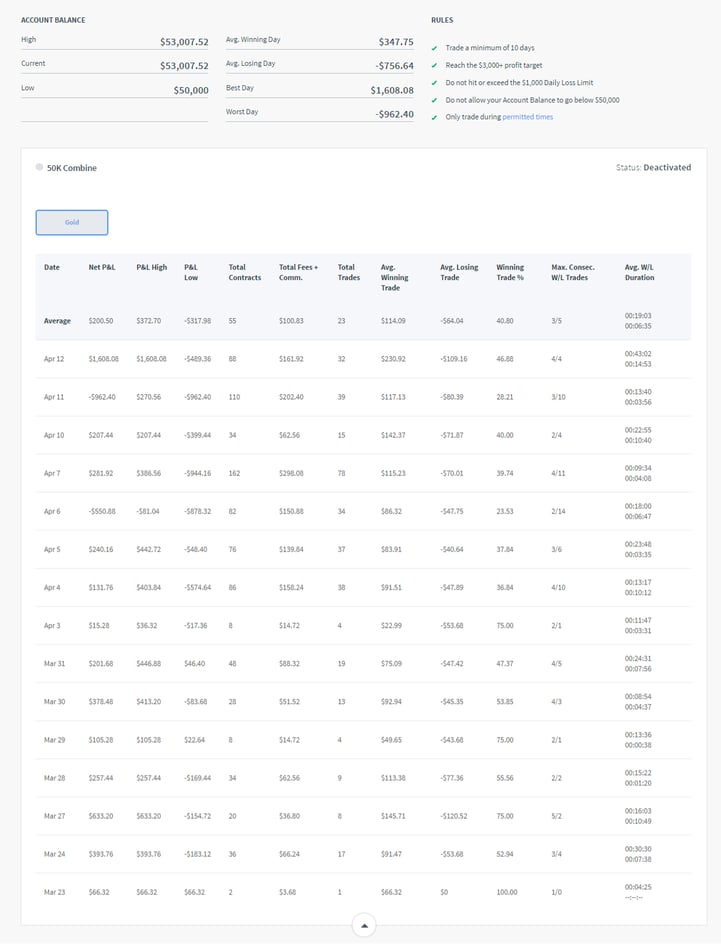
Task: Select the Apr 11 row date cell
Action: (54, 397)
